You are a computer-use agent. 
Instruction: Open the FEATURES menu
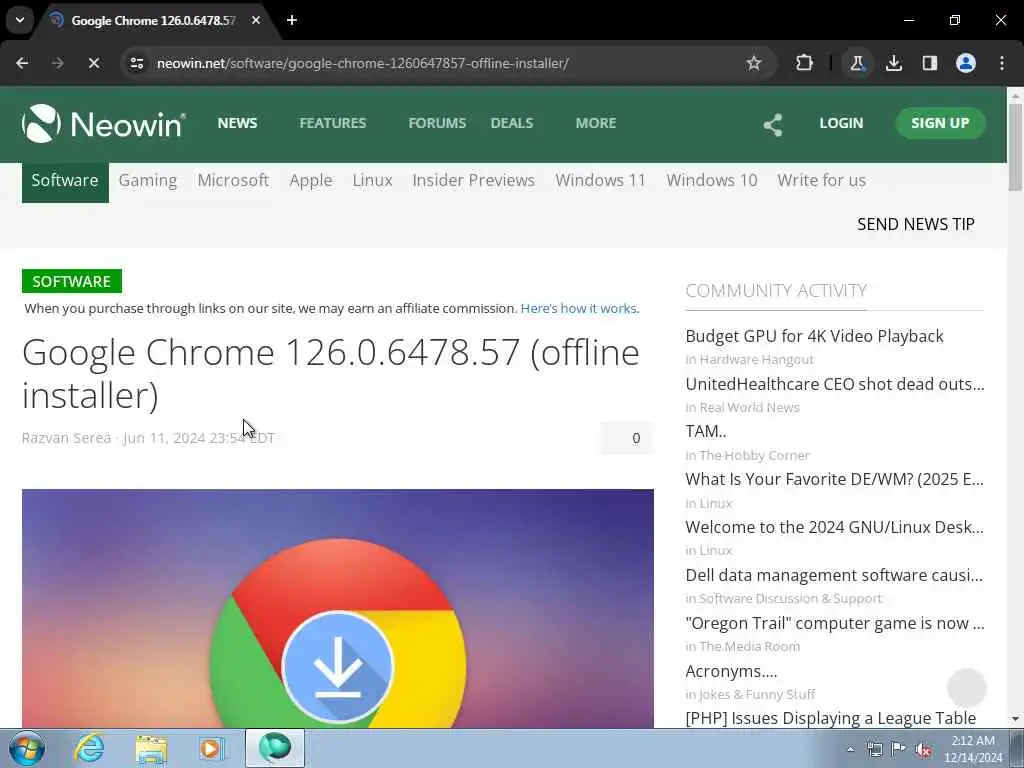(x=332, y=123)
